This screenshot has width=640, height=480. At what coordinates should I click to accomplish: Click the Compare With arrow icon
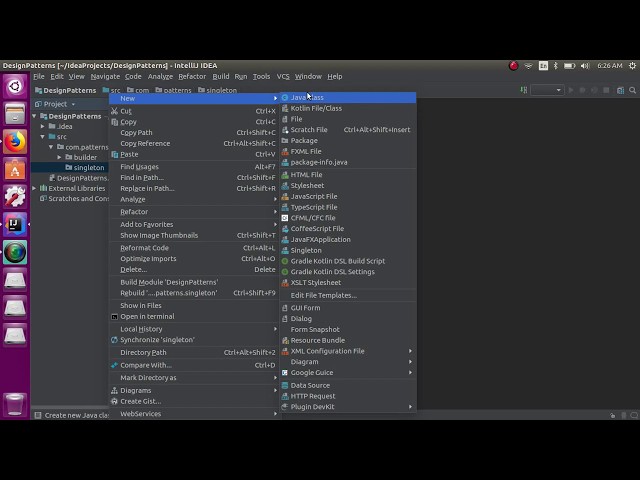tap(115, 365)
